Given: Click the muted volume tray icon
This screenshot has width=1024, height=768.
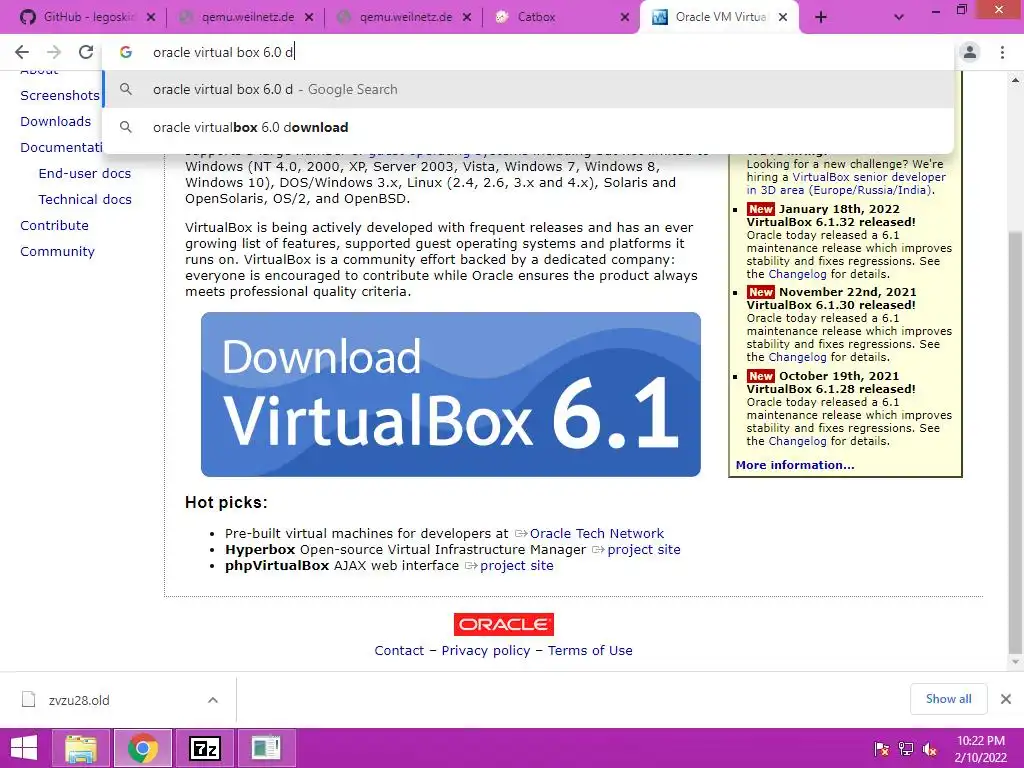Looking at the screenshot, I should (930, 749).
